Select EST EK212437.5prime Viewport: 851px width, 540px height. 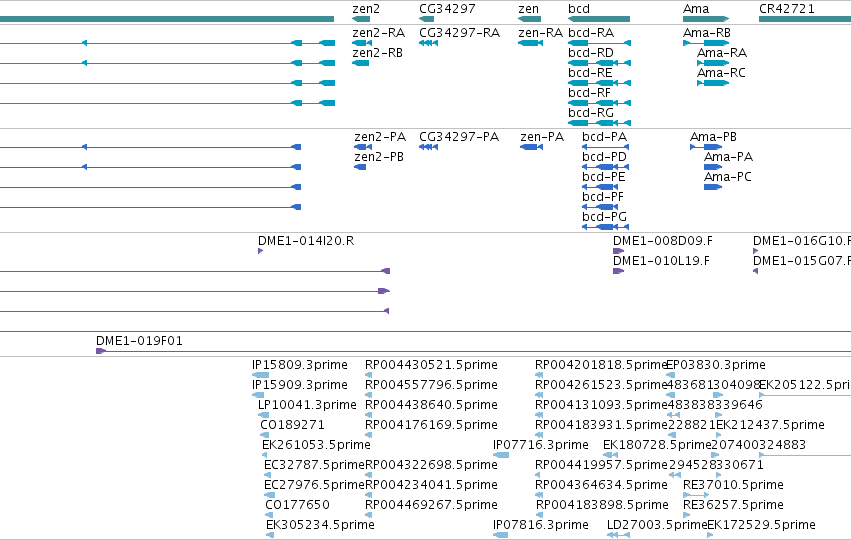[x=719, y=435]
